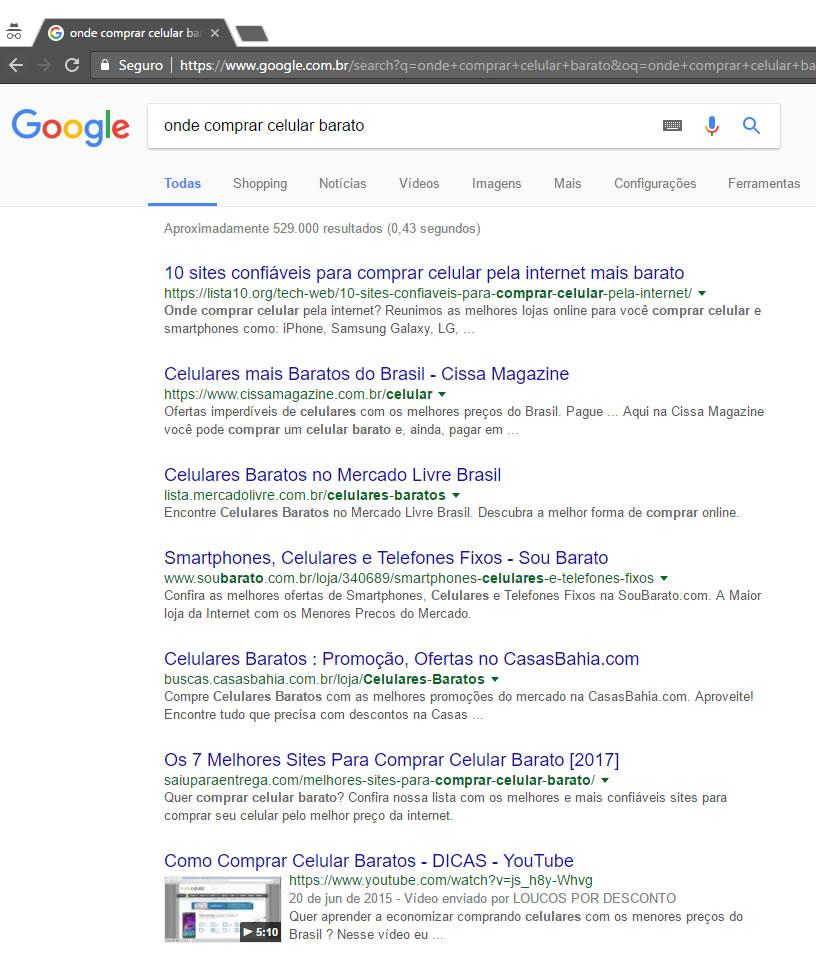Click the youtube.com/watch green URL text
This screenshot has height=960, width=816.
441,880
